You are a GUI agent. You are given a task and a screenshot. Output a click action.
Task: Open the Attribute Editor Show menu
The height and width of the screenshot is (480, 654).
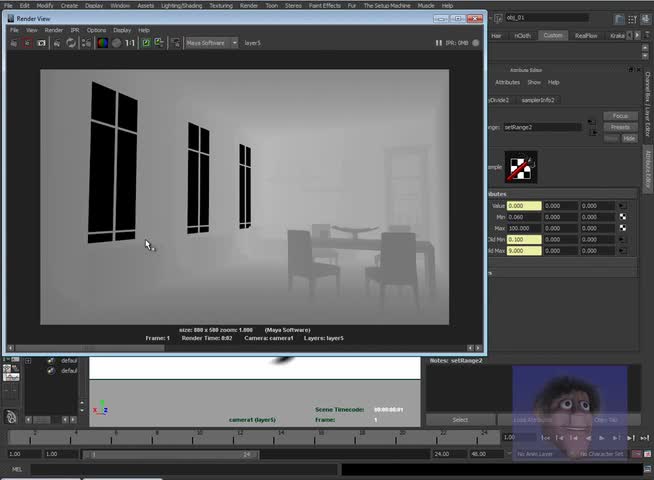coord(534,83)
